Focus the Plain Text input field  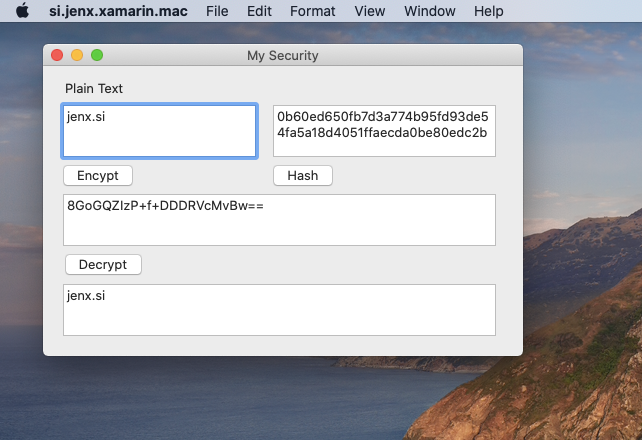[x=159, y=131]
